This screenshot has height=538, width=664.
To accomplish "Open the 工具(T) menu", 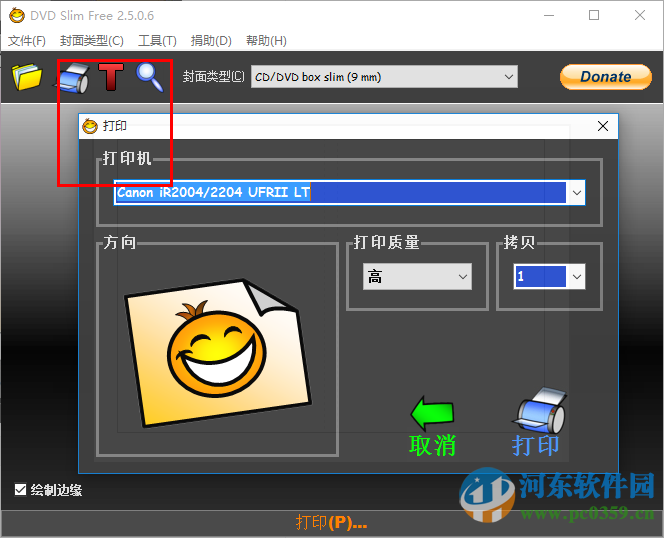I will click(157, 41).
